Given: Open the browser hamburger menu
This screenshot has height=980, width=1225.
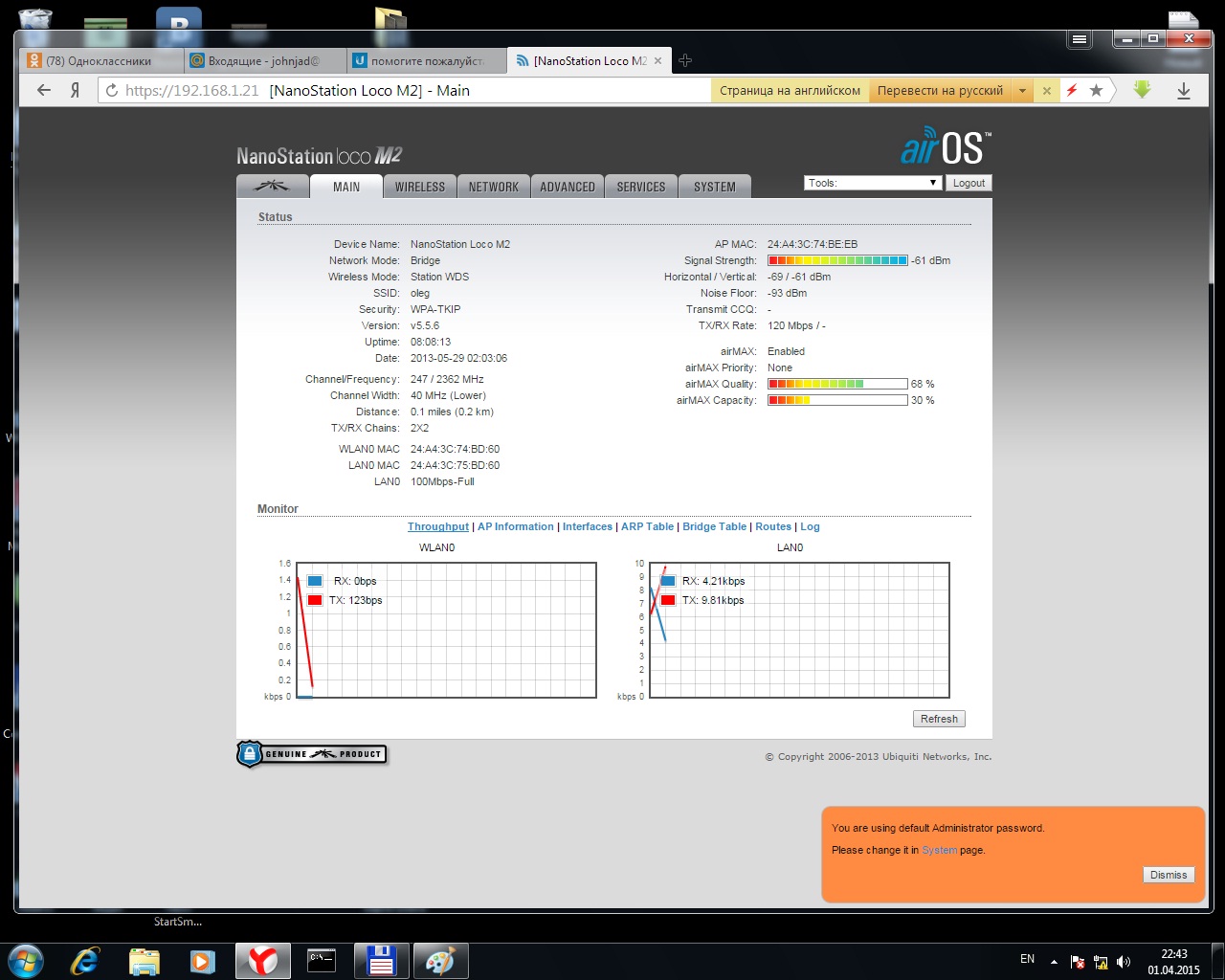Looking at the screenshot, I should 1080,39.
